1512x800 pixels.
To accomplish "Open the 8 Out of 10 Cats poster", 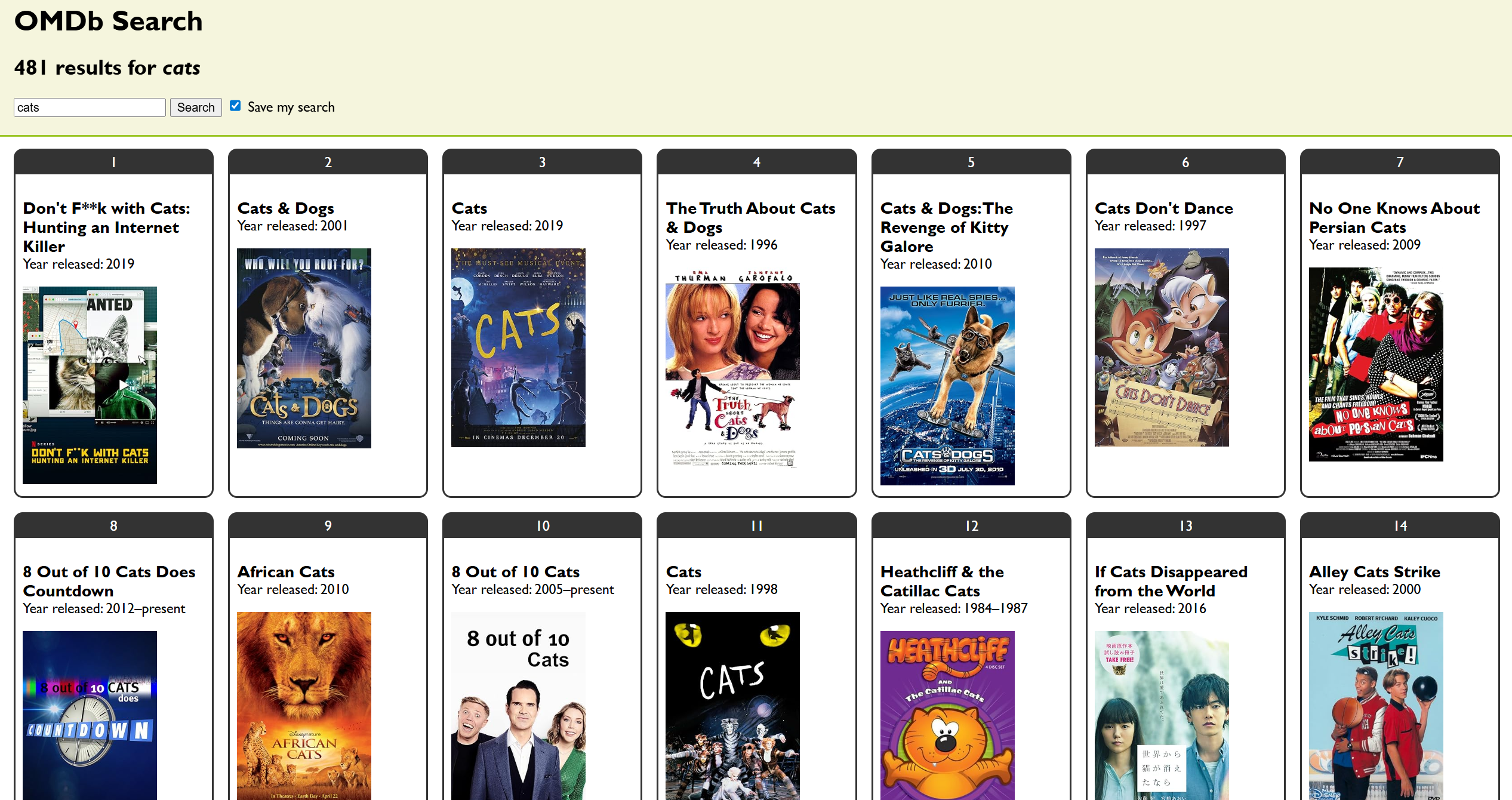I will coord(518,706).
